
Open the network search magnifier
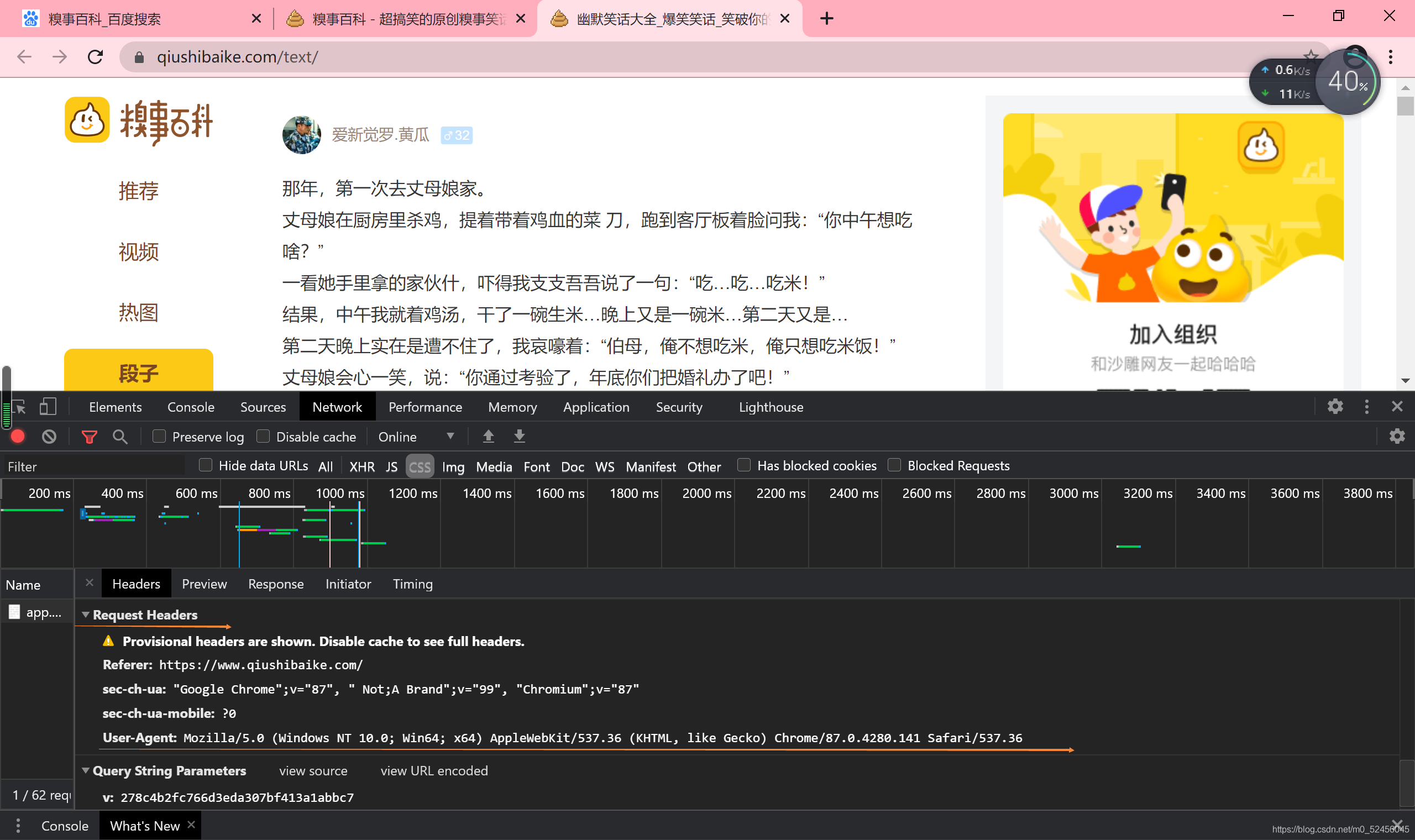(x=119, y=437)
